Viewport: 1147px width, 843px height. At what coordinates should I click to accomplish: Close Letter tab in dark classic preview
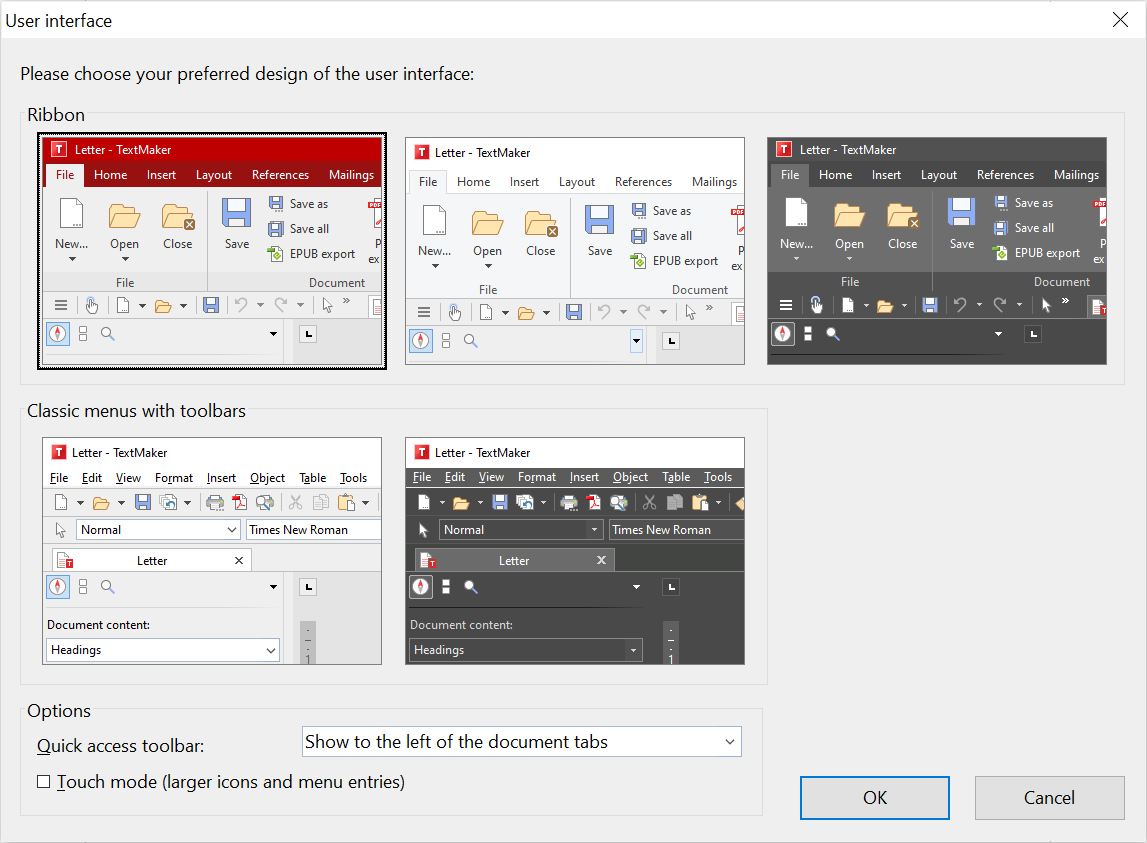click(601, 560)
